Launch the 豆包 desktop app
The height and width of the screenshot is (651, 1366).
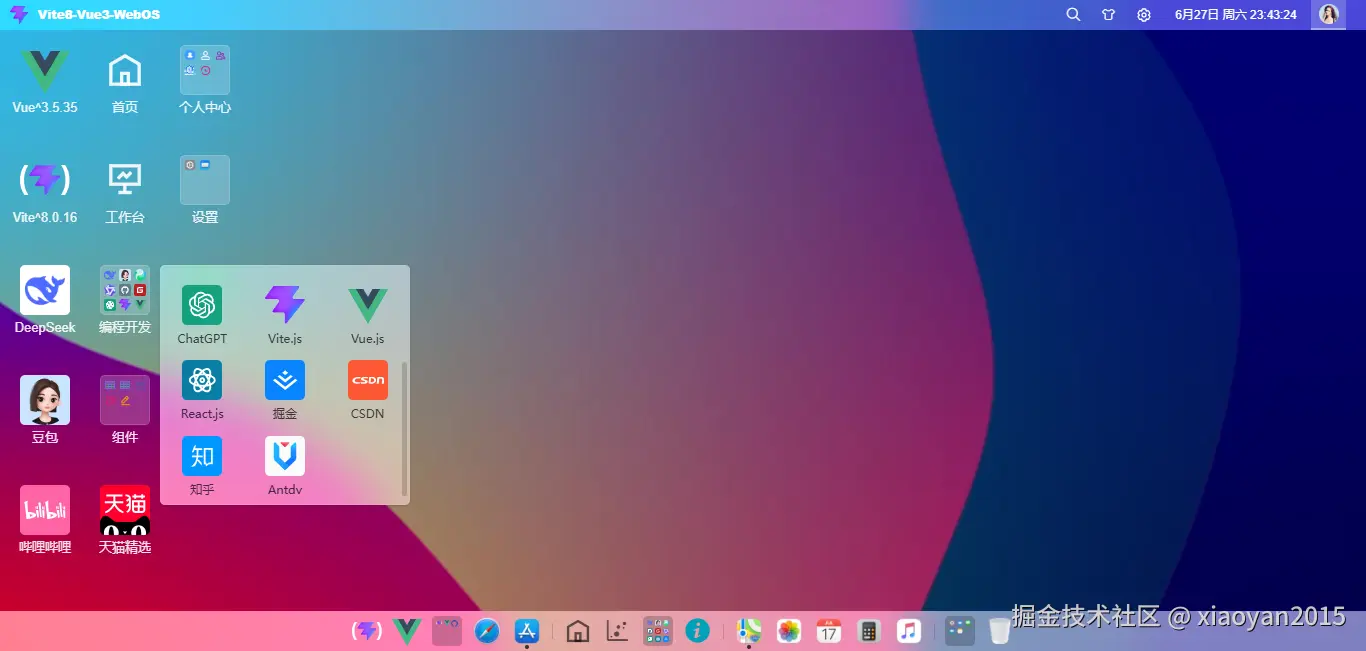point(45,400)
